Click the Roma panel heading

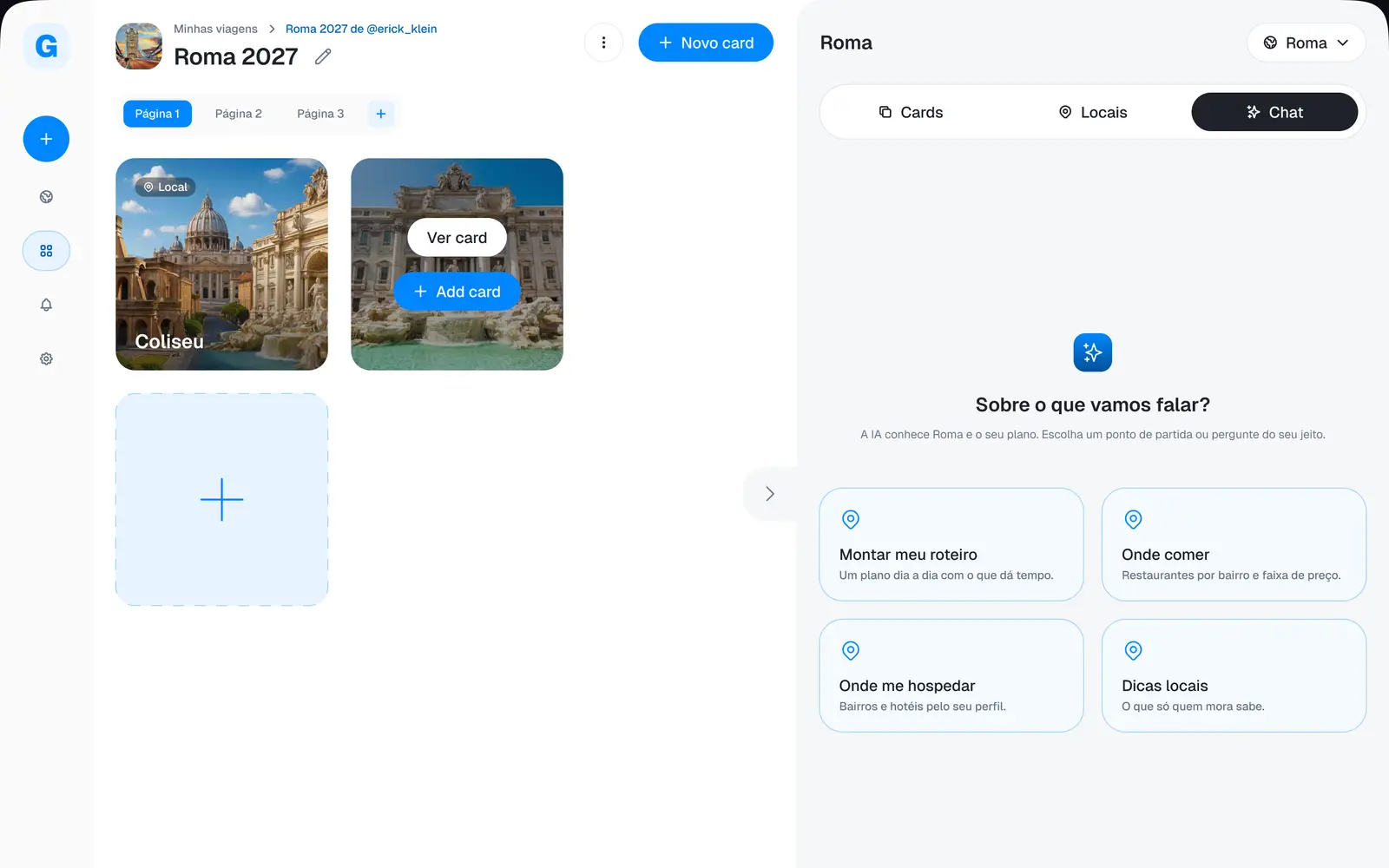pos(846,43)
